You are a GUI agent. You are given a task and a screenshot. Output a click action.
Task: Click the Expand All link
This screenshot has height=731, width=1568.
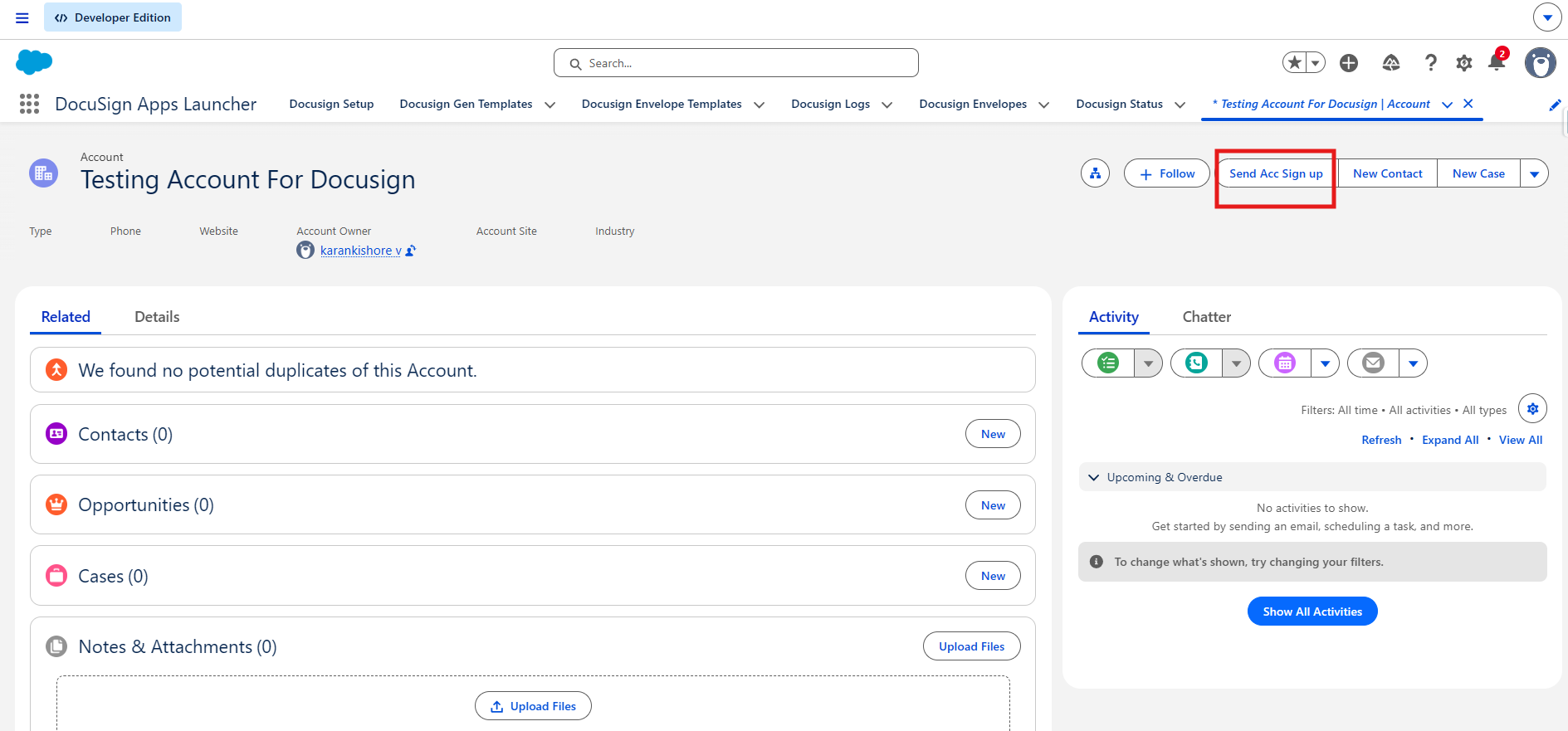click(1450, 440)
